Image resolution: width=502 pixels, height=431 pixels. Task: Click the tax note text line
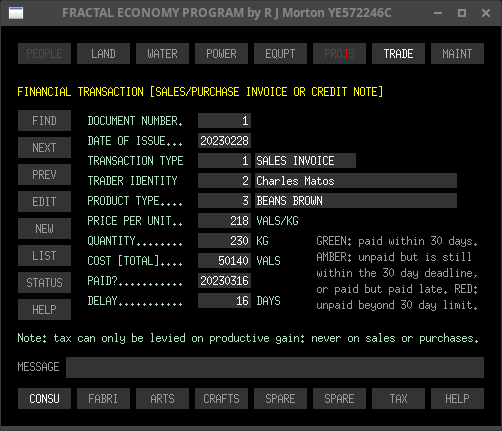(248, 338)
